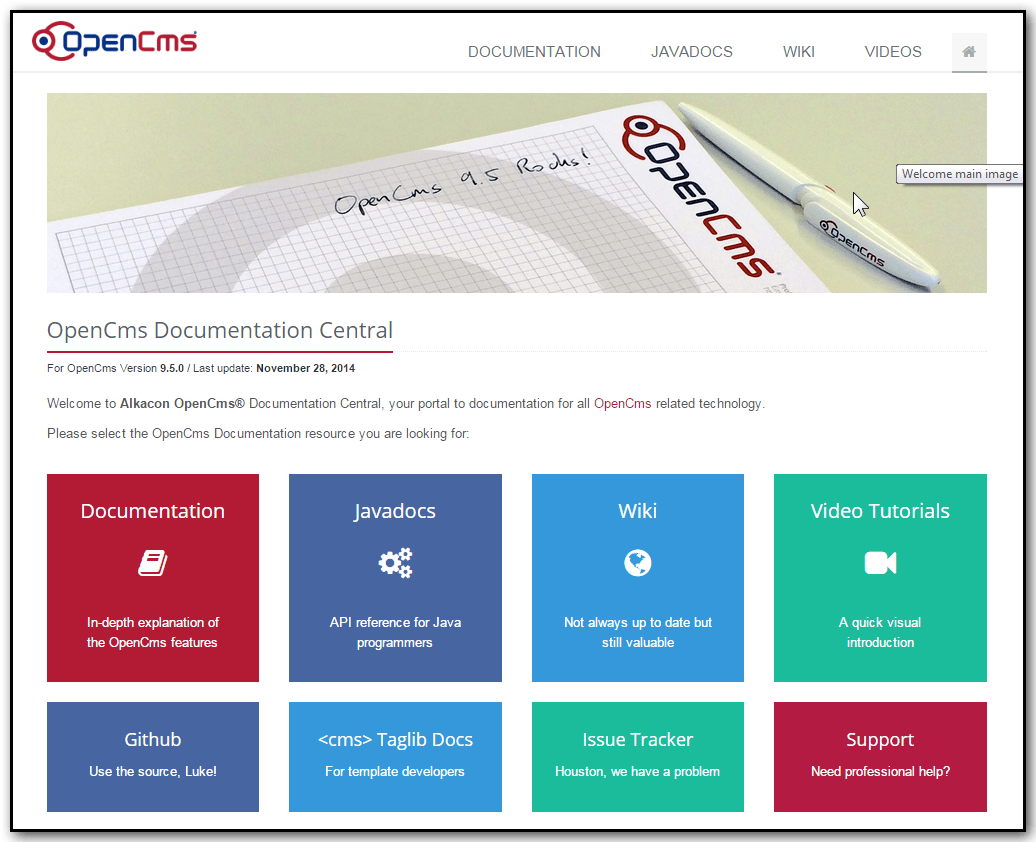Click the 'November 28, 2014' update date

tap(305, 368)
